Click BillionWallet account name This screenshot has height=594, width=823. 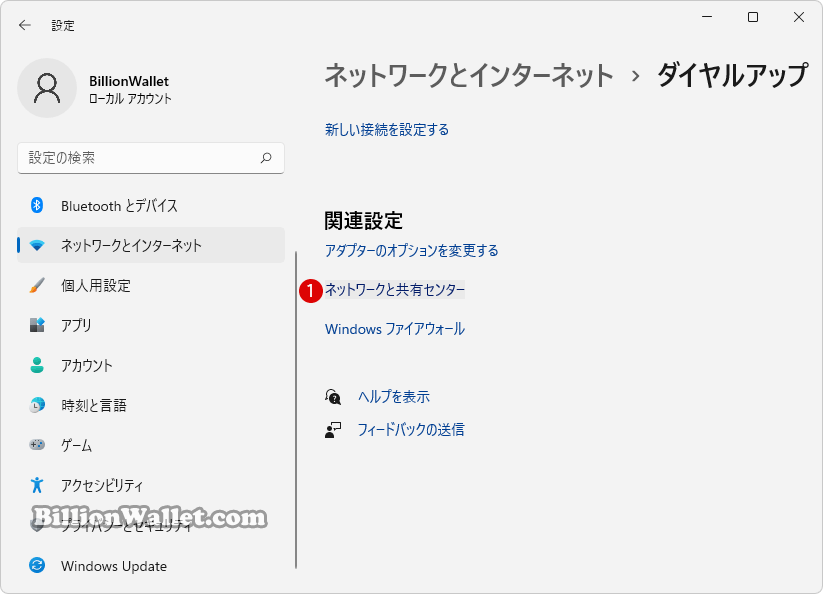(x=129, y=81)
